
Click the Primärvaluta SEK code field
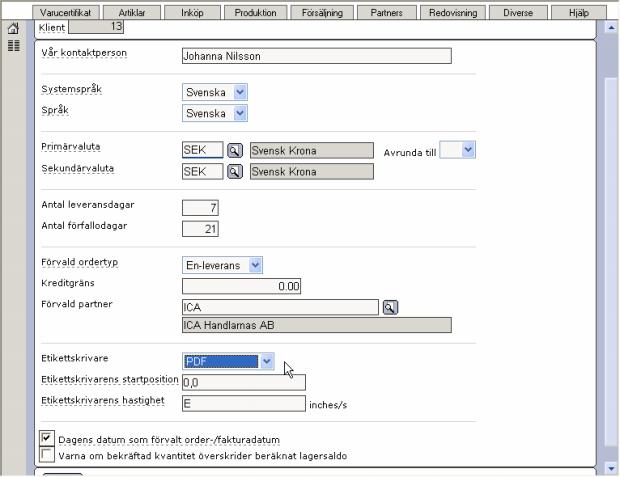(x=202, y=150)
